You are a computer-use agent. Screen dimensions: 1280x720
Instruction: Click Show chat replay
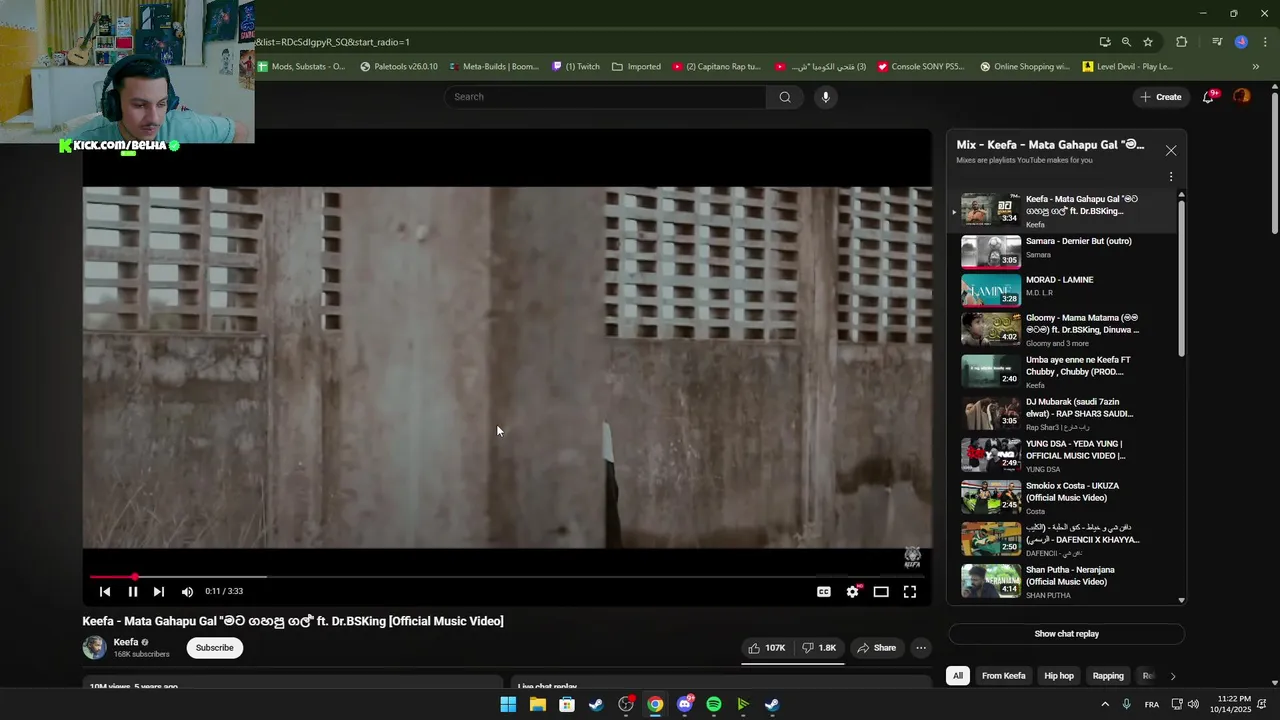pyautogui.click(x=1066, y=634)
